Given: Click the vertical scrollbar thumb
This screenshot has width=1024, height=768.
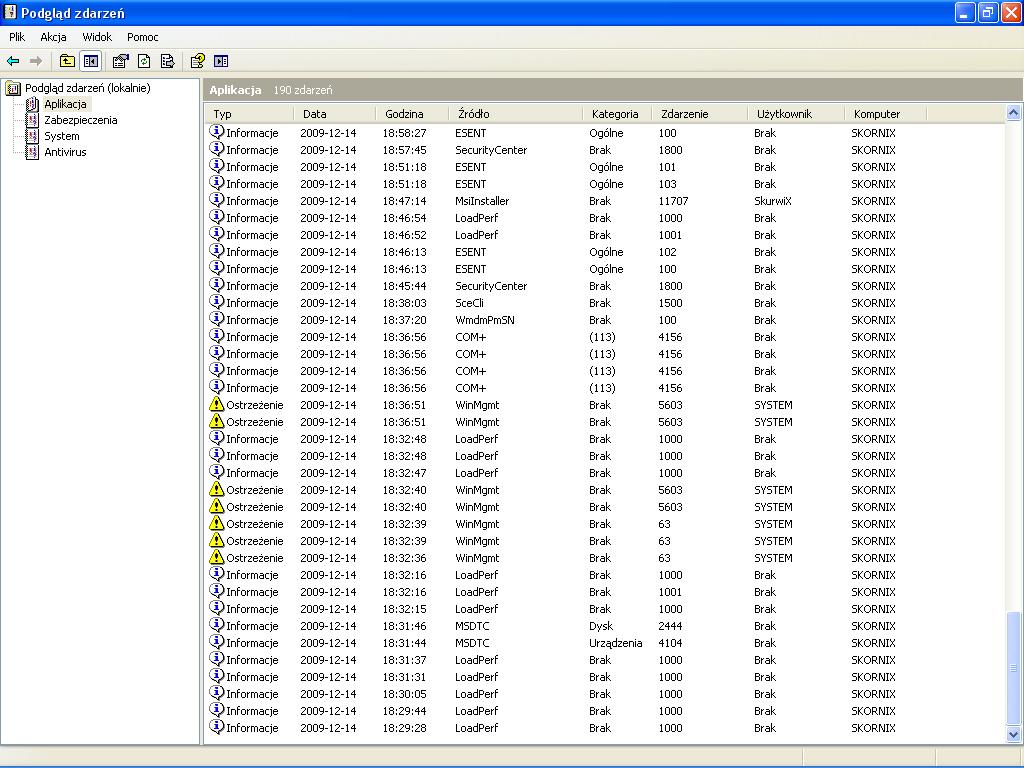Looking at the screenshot, I should (1014, 668).
